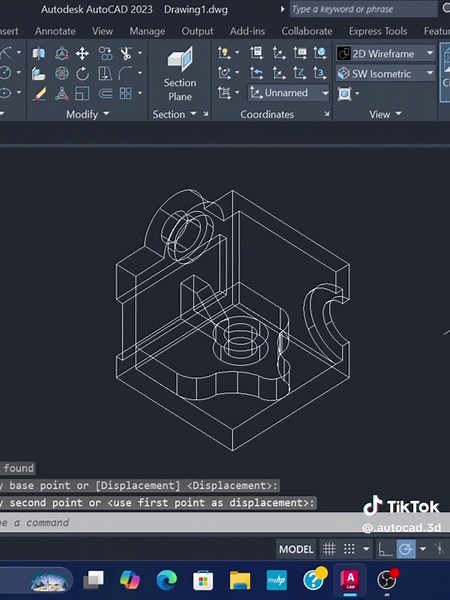Viewport: 450px width, 600px height.
Task: Click the UCS icon display lightbulb icon
Action: 224,53
